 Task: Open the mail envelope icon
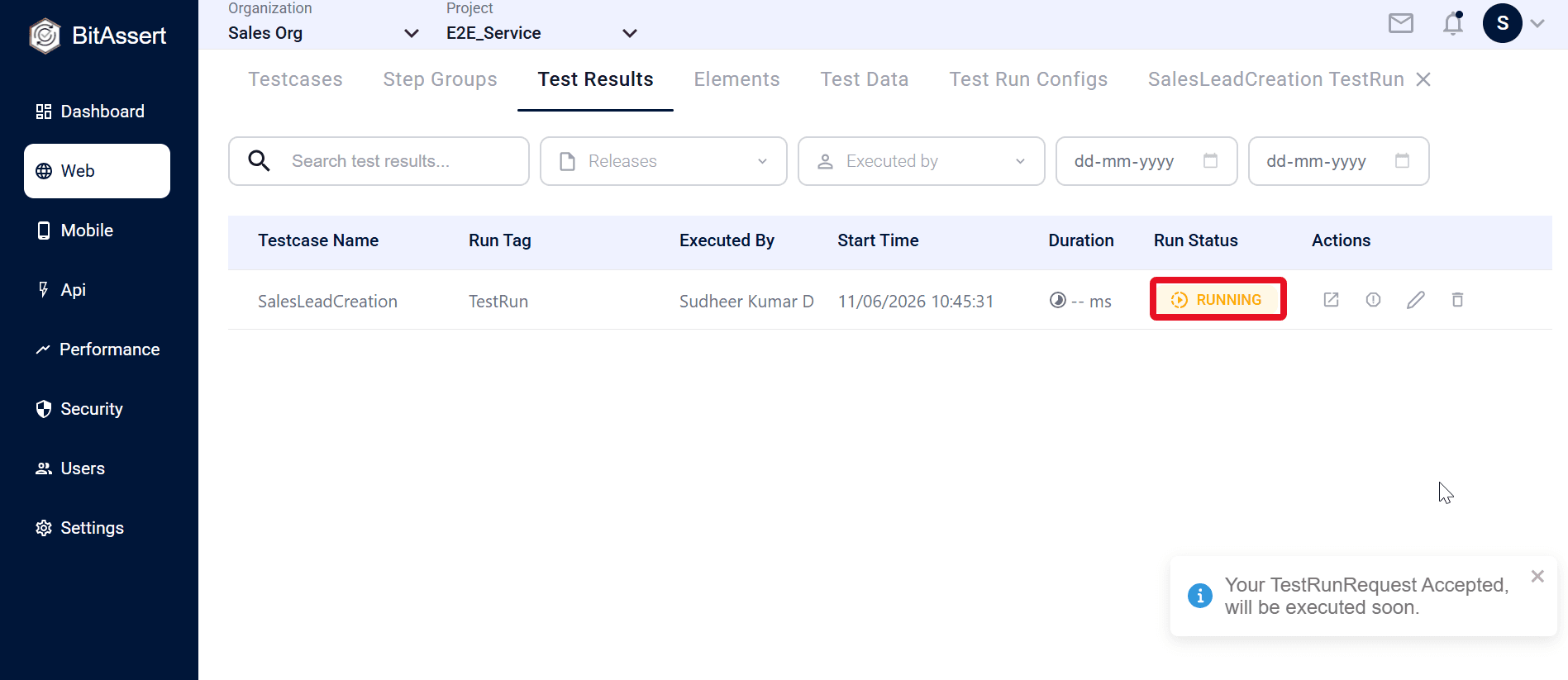coord(1401,23)
